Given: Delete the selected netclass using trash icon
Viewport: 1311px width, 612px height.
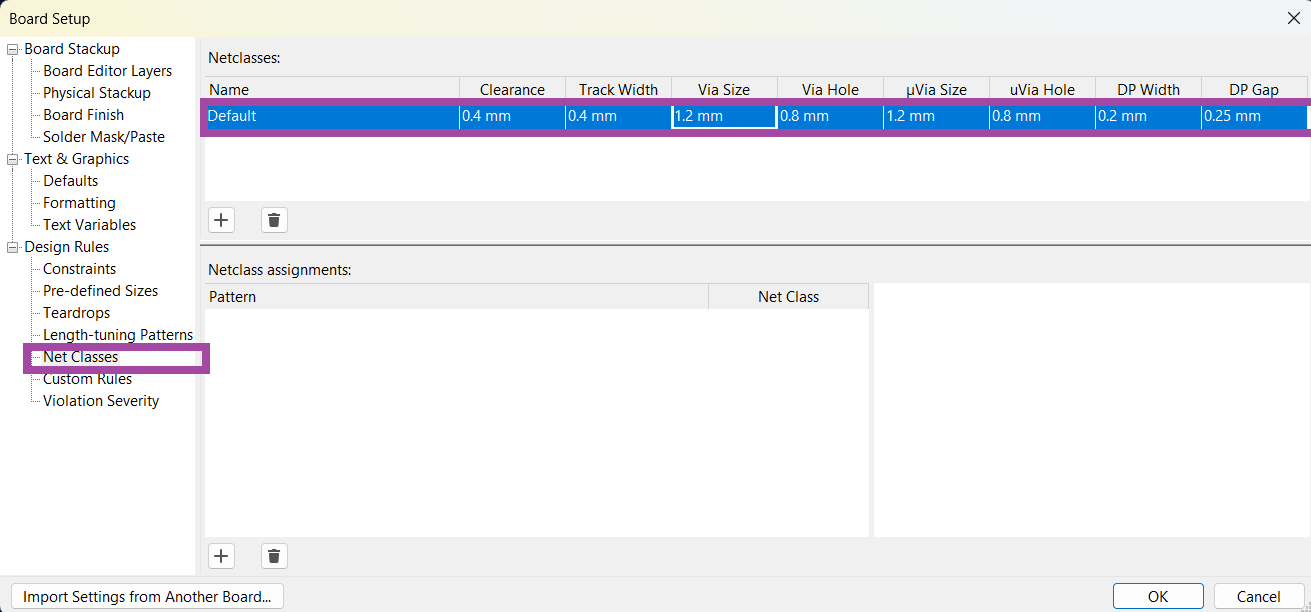Looking at the screenshot, I should [x=274, y=220].
